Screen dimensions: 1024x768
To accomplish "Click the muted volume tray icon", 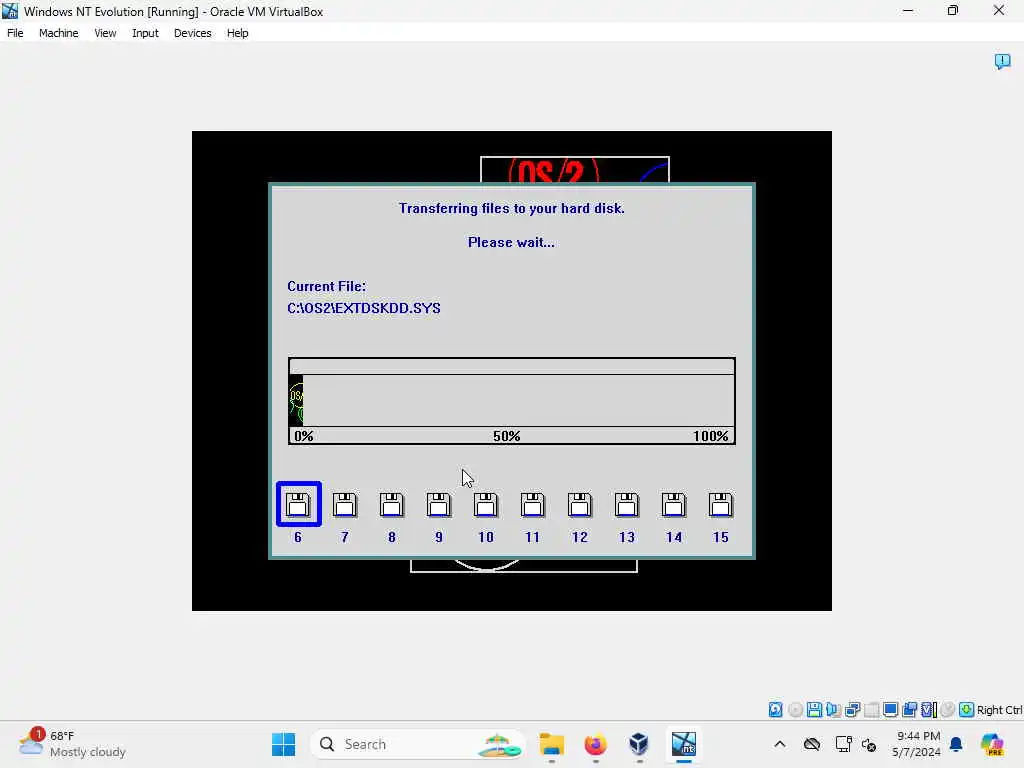I will pos(869,744).
